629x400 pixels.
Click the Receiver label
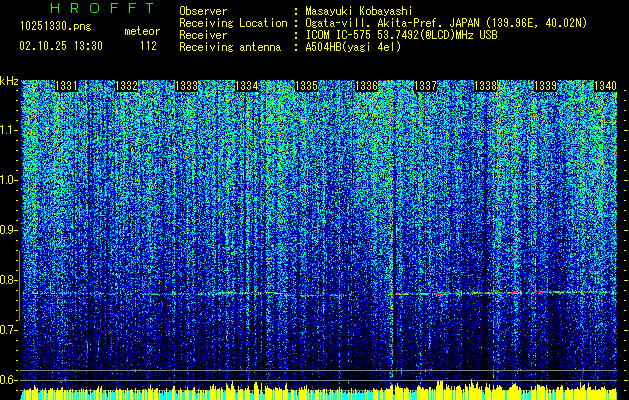(203, 35)
